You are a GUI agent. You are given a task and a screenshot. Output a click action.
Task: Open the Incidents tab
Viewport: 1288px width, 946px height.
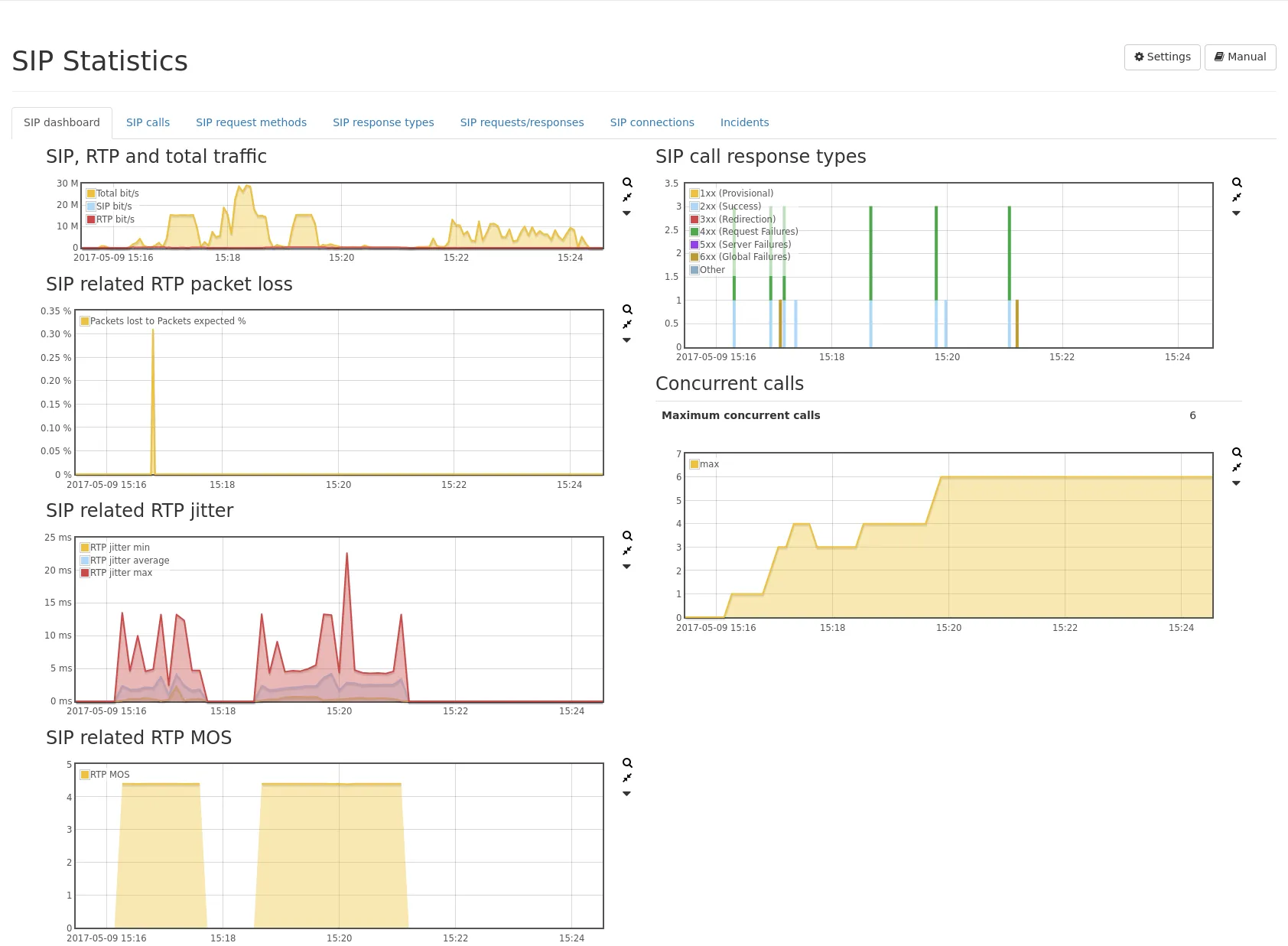[744, 122]
